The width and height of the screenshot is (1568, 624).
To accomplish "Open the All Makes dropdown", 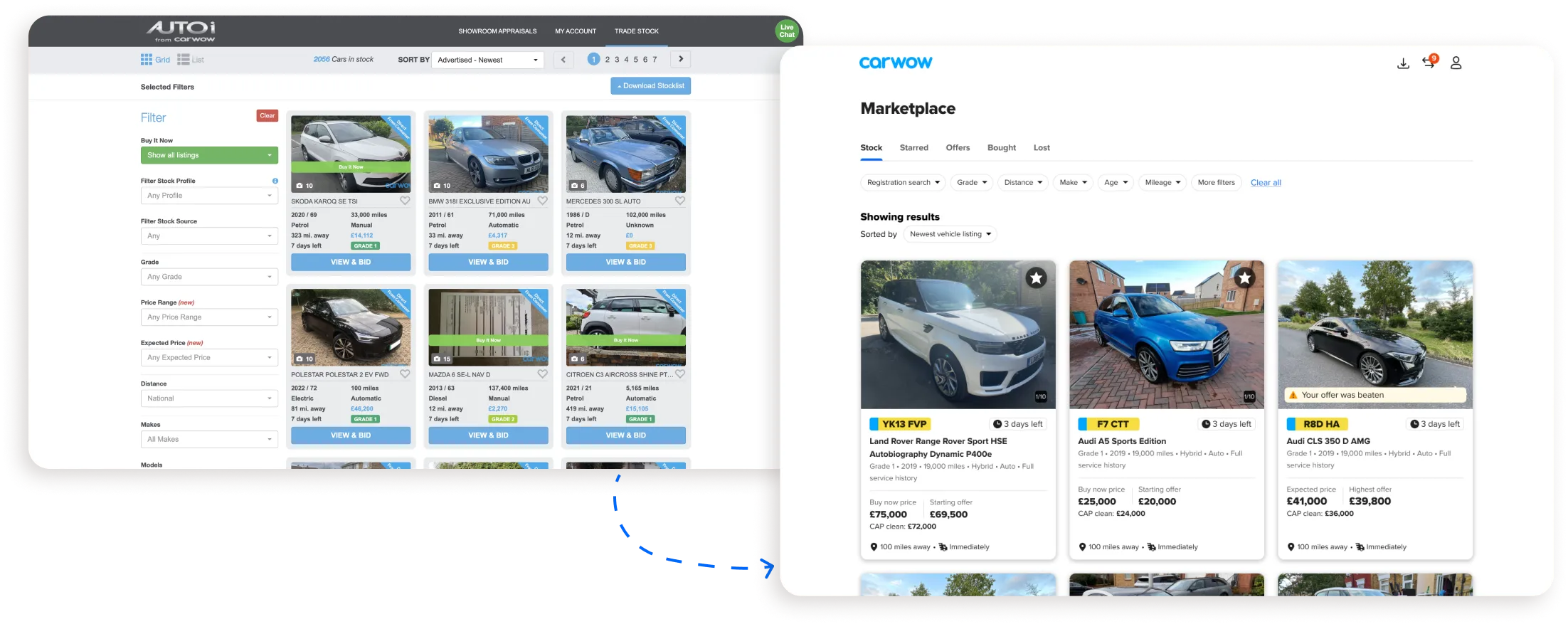I will 209,439.
